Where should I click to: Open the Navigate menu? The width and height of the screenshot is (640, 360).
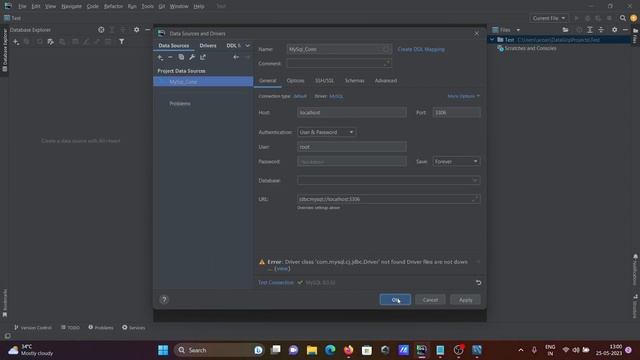pos(71,7)
